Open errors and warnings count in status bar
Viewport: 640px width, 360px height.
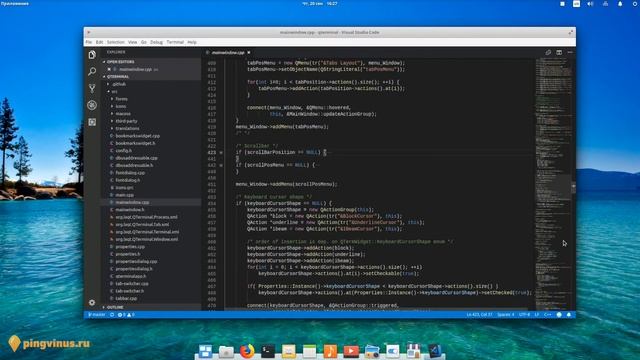coord(126,315)
